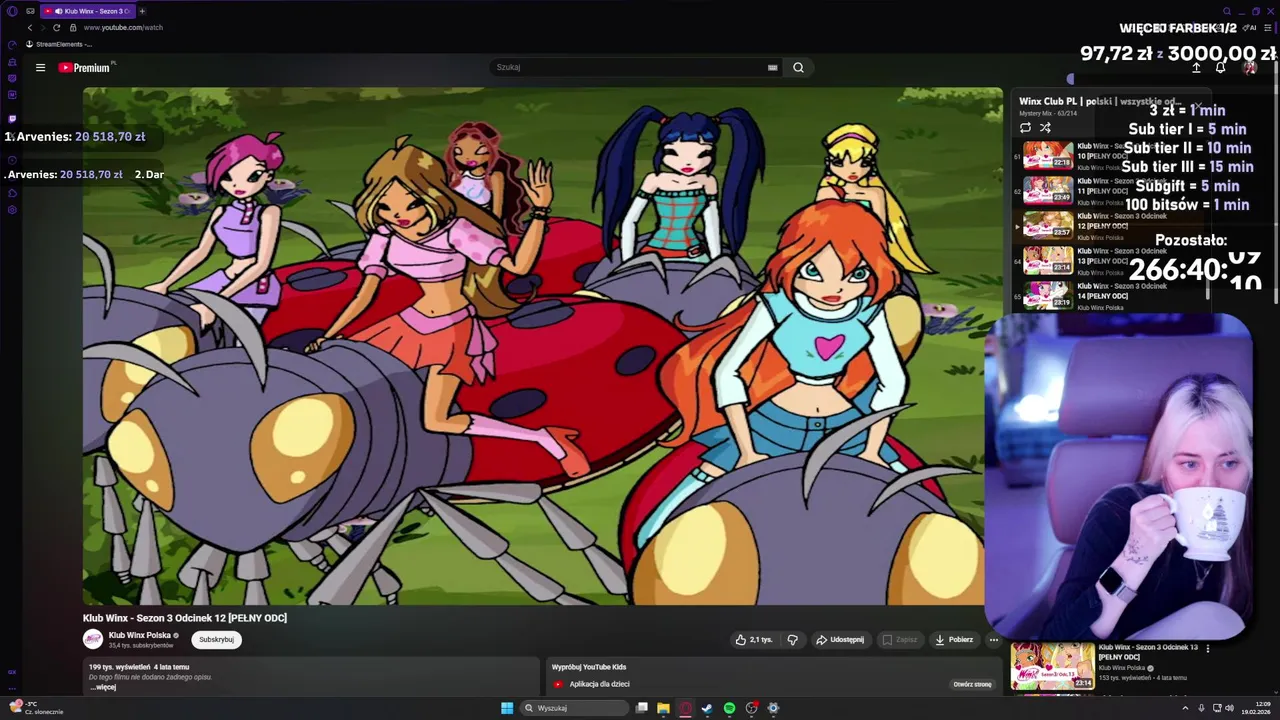This screenshot has height=720, width=1280.
Task: Open clock 12:09 date panel
Action: point(1256,708)
